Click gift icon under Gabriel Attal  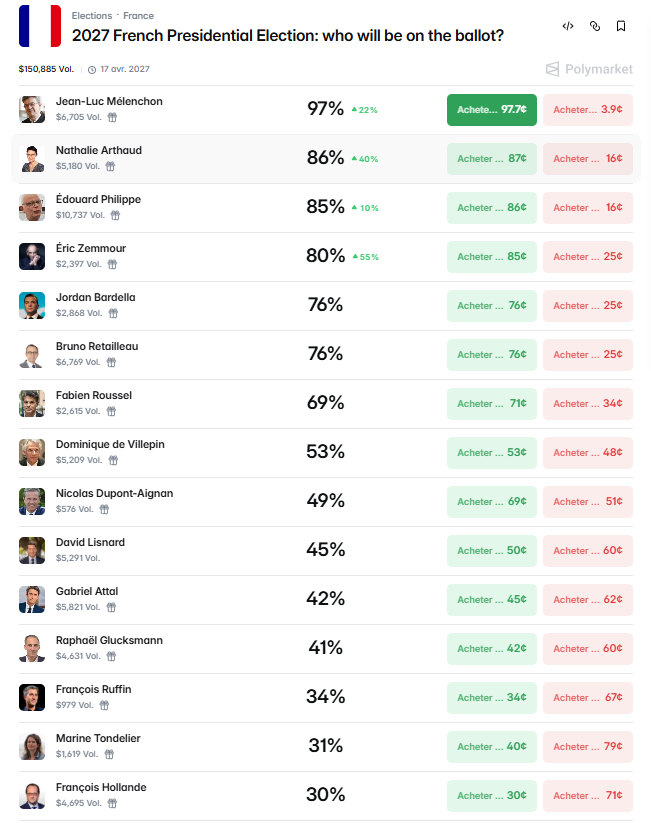tap(111, 607)
